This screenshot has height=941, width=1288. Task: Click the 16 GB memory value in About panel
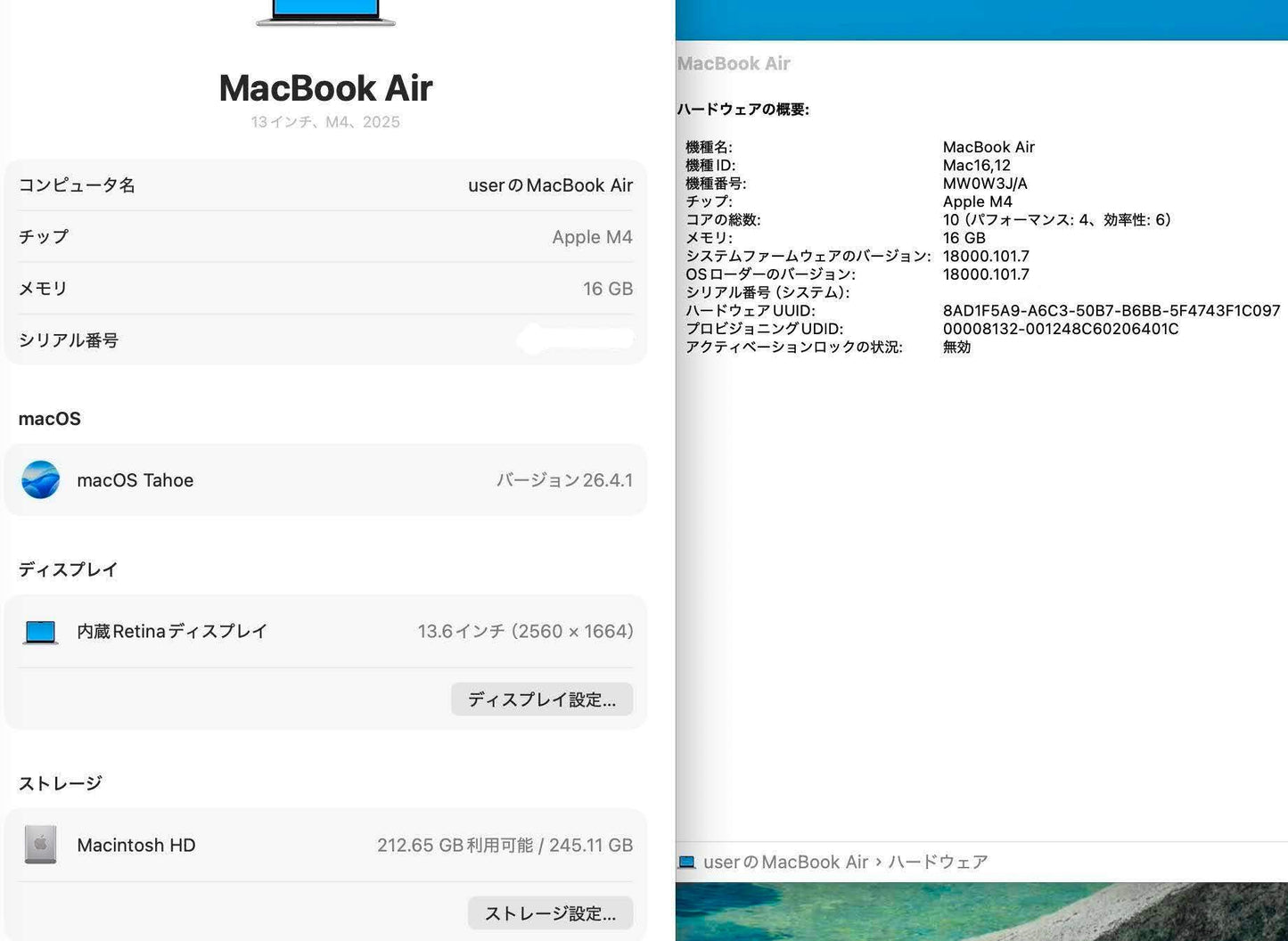pos(608,289)
